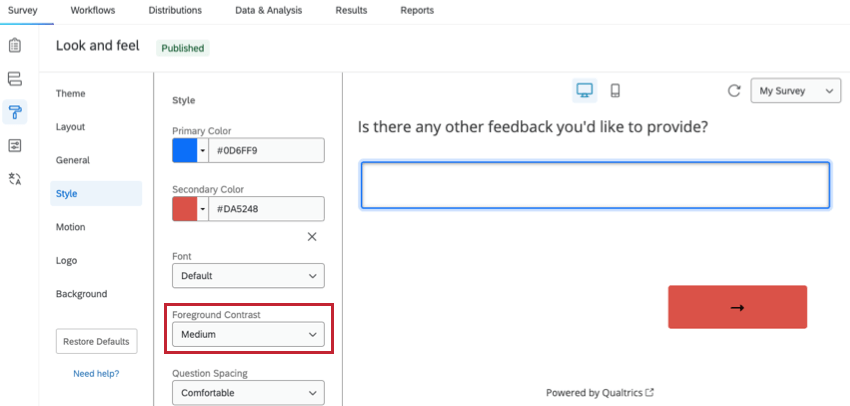The image size is (850, 406).
Task: Open the Font dropdown
Action: click(x=248, y=275)
